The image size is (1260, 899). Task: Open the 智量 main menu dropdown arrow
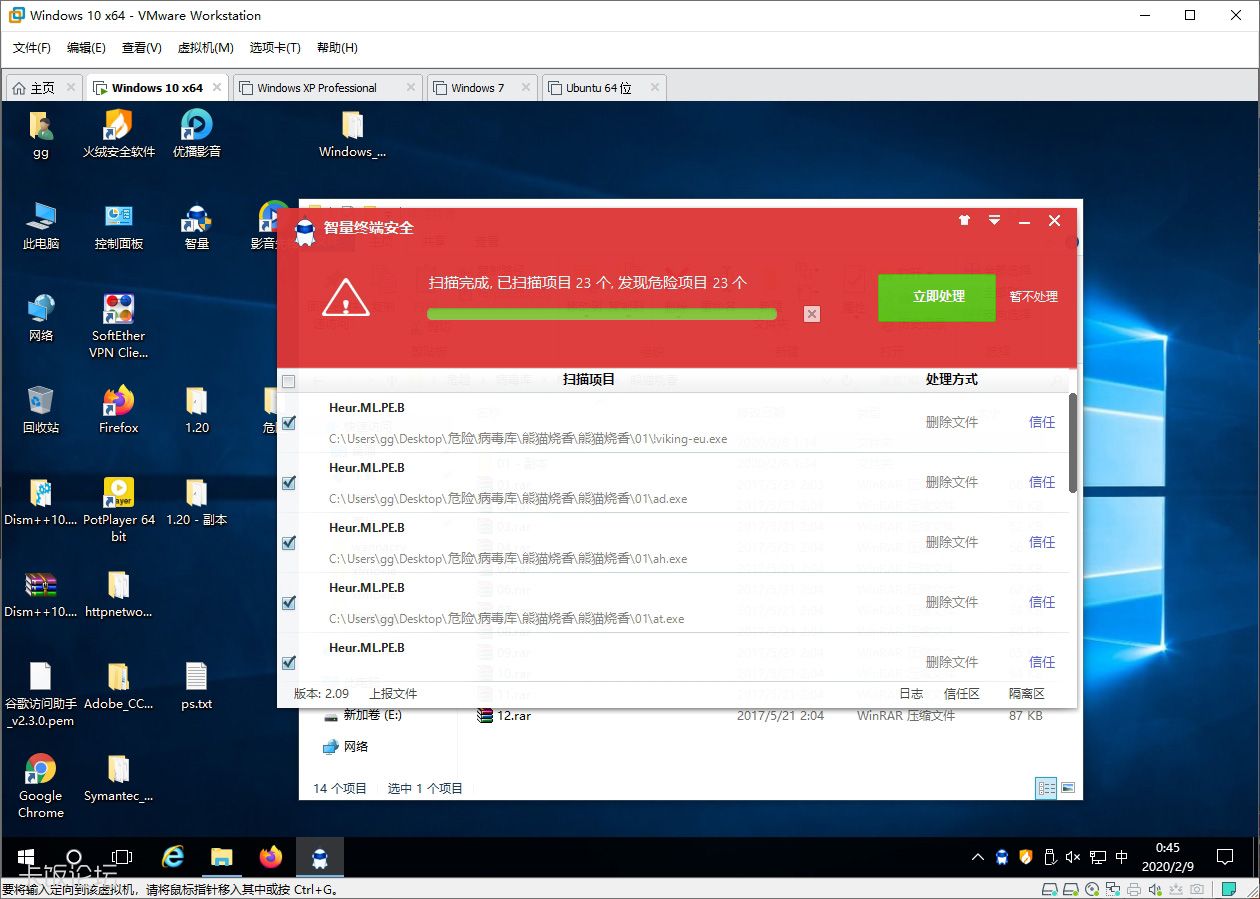point(994,221)
